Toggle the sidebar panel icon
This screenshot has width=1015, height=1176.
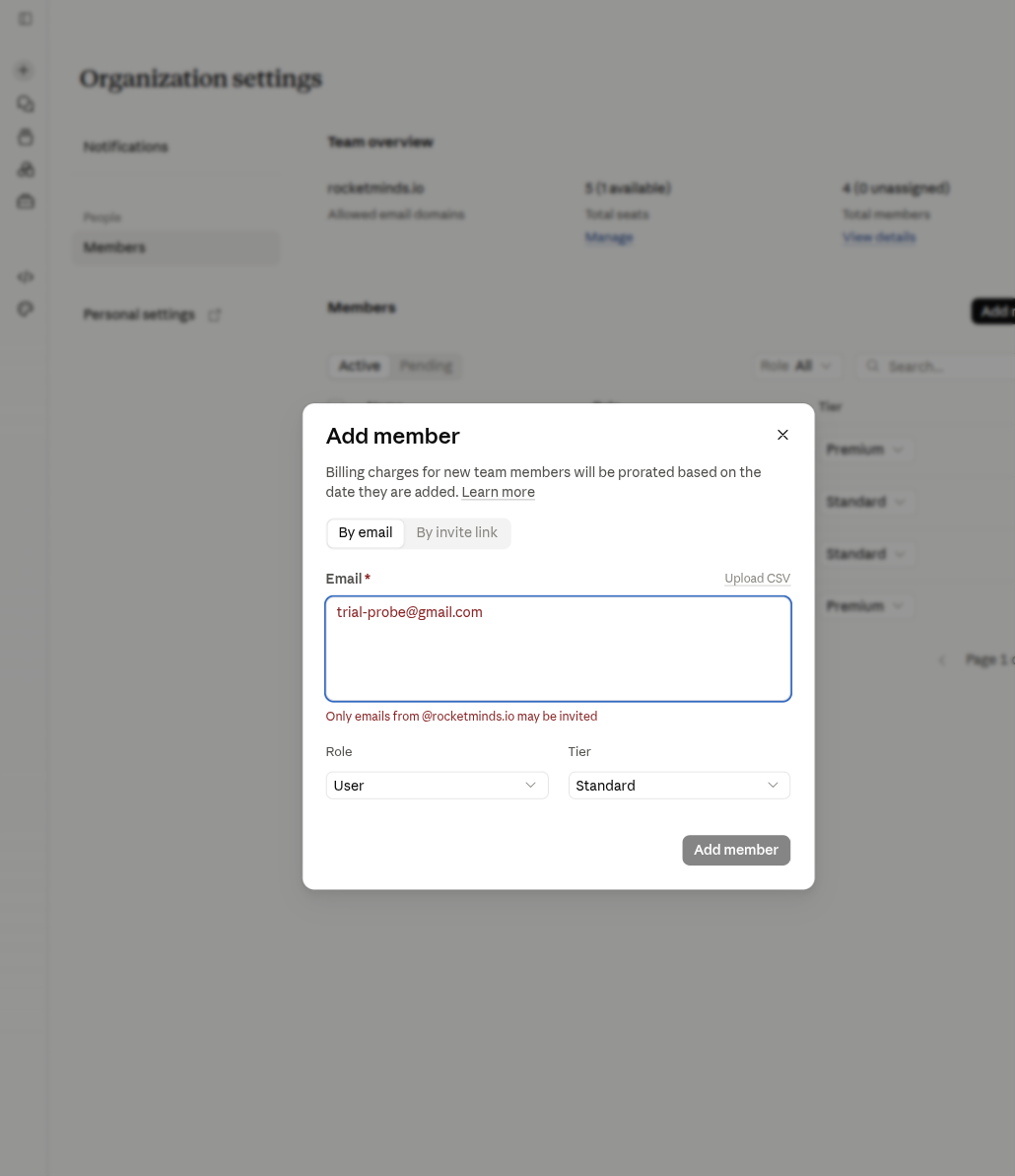[26, 19]
